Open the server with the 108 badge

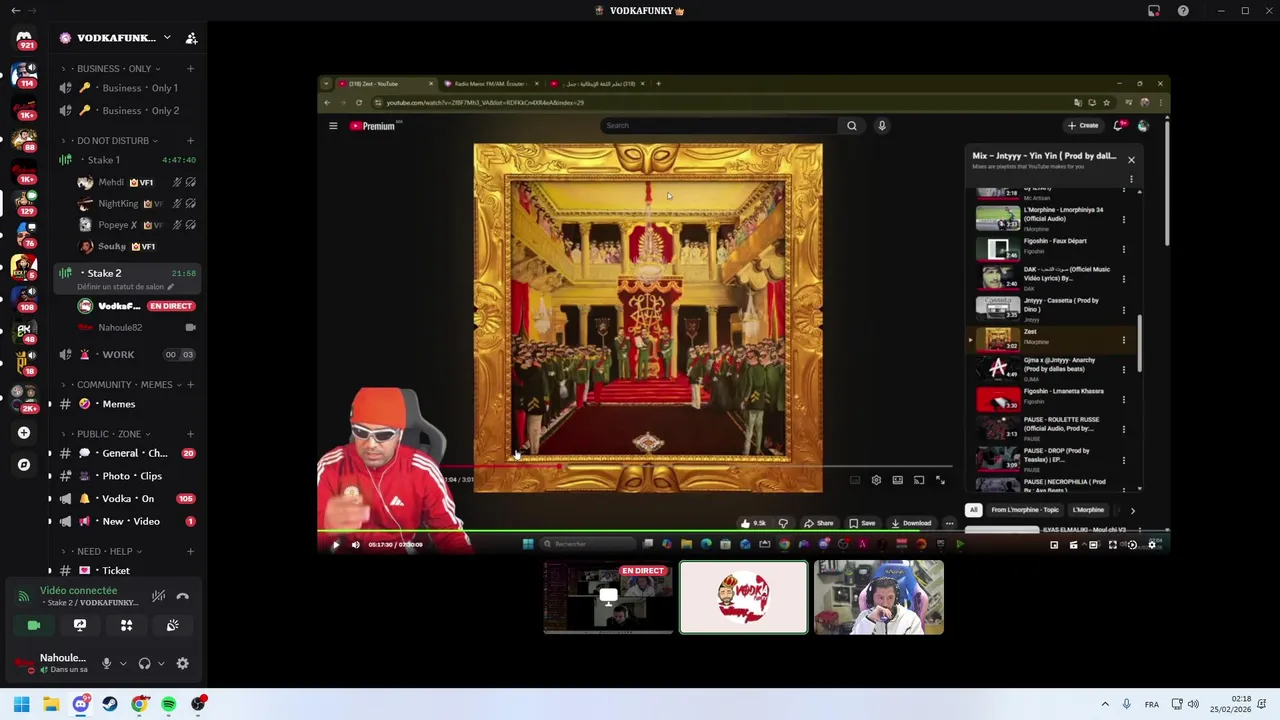(x=24, y=298)
